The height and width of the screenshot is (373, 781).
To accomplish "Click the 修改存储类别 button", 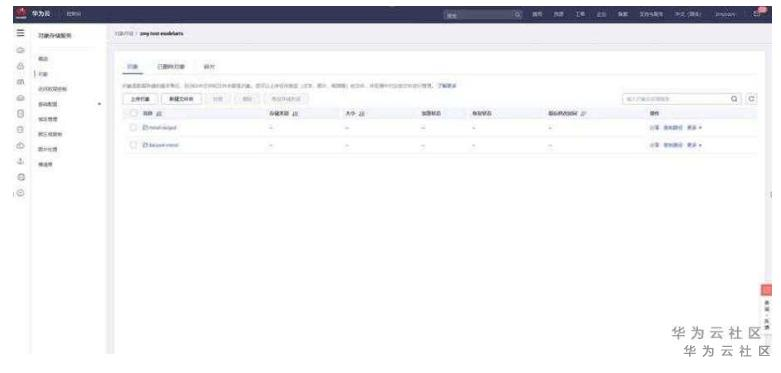I will 286,99.
